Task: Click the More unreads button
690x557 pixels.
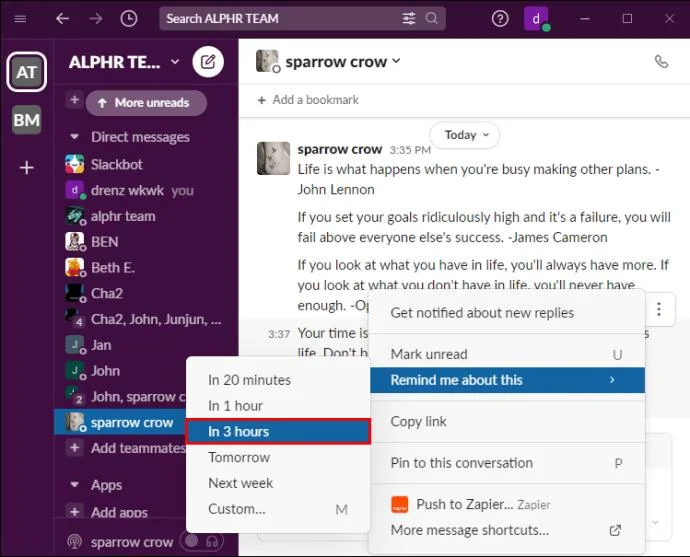Action: click(146, 103)
